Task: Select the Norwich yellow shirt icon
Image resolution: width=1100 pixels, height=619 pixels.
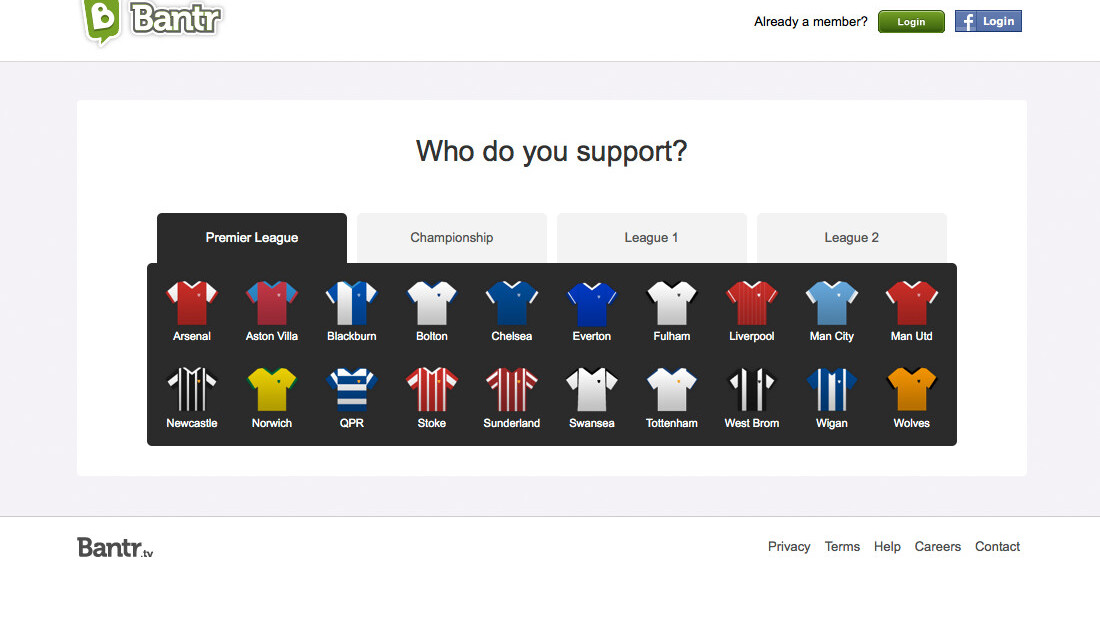Action: pos(272,390)
